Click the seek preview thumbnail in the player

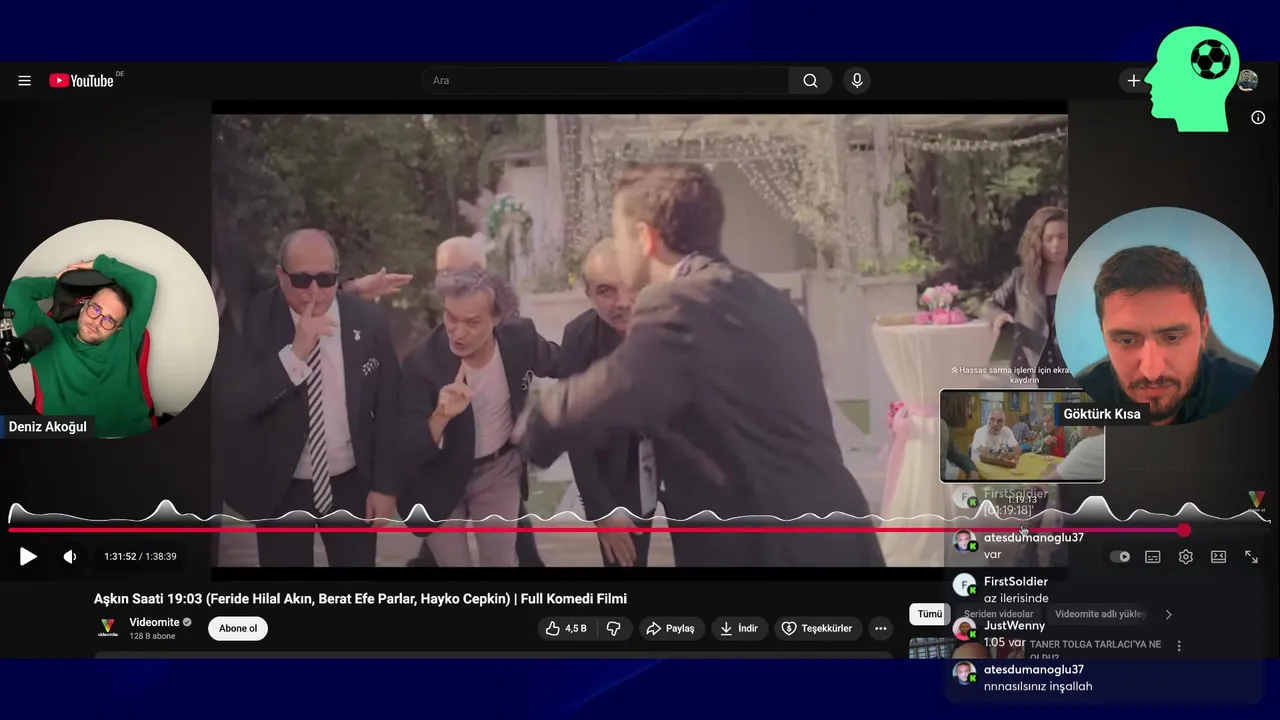point(1022,436)
